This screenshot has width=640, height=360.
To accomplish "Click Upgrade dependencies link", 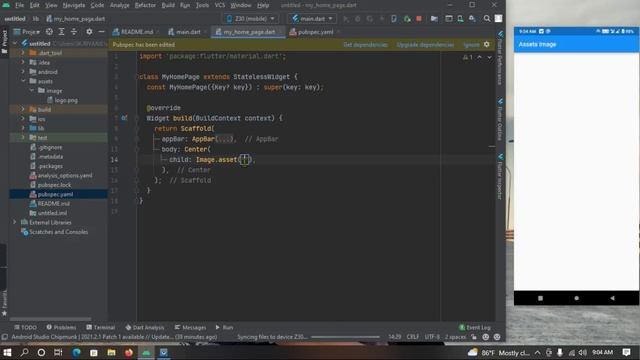I will 425,44.
